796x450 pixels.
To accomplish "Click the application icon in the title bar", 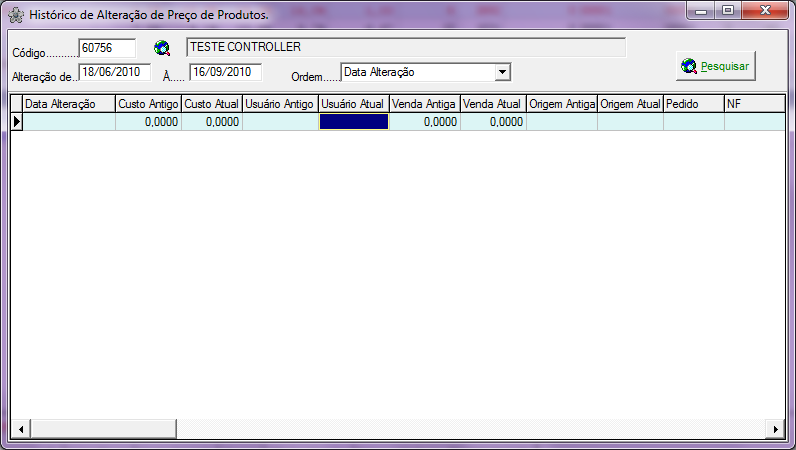I will coord(16,15).
